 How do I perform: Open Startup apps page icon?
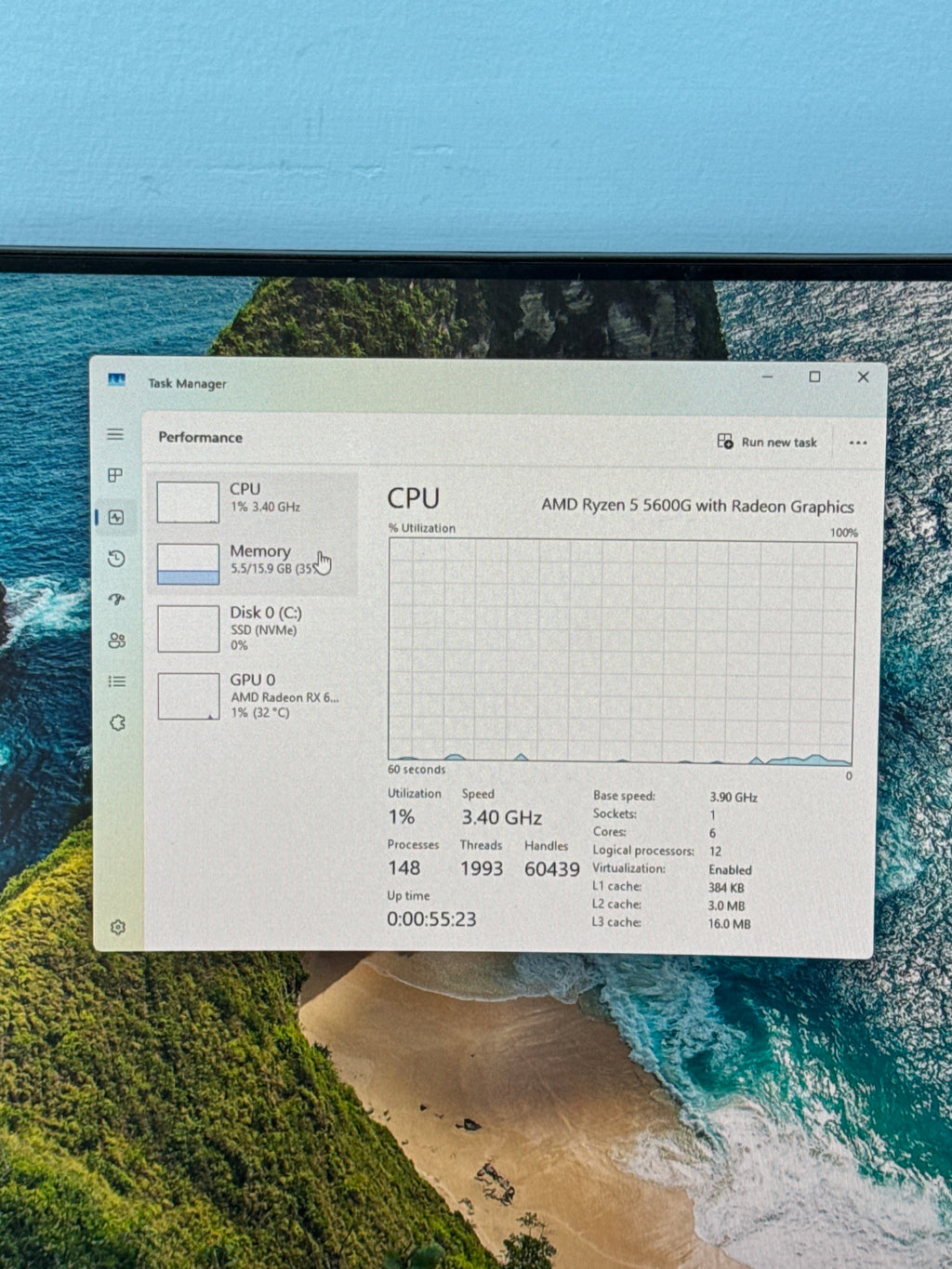coord(116,599)
